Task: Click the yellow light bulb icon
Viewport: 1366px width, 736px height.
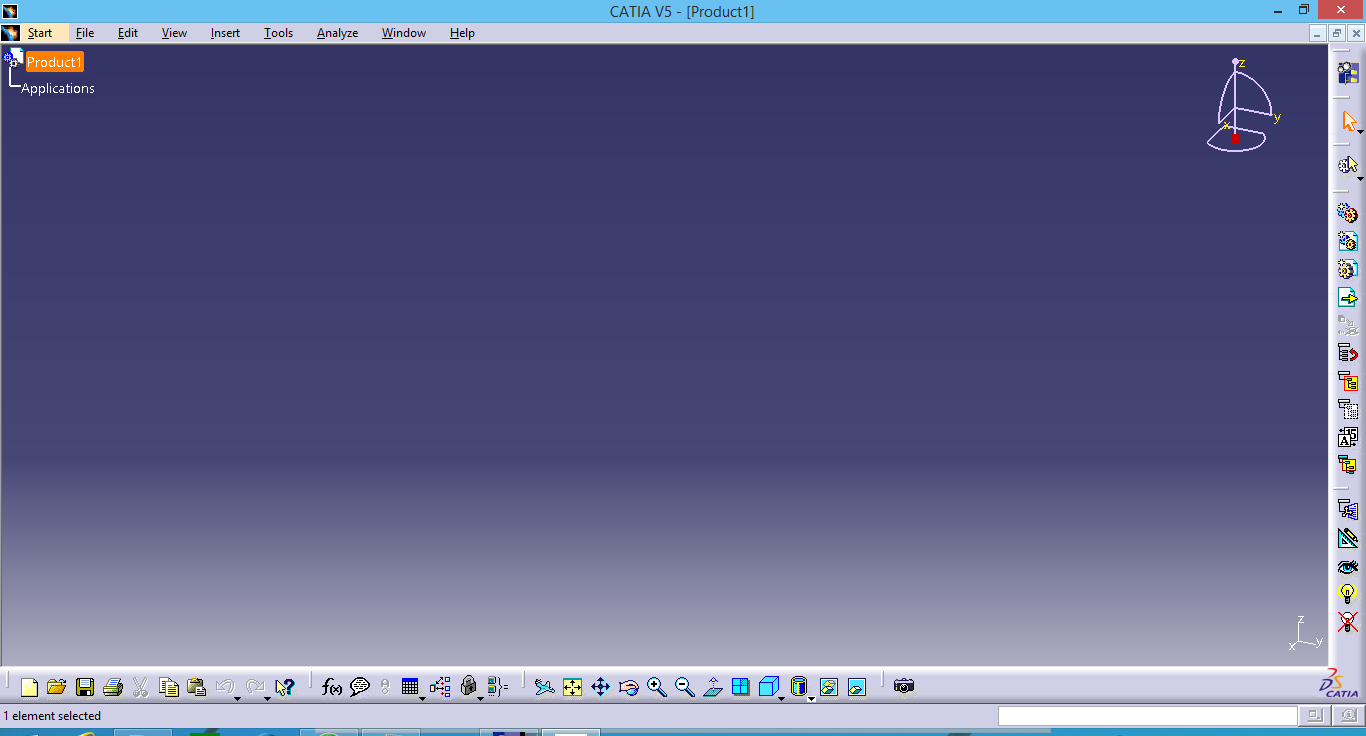Action: coord(1348,594)
